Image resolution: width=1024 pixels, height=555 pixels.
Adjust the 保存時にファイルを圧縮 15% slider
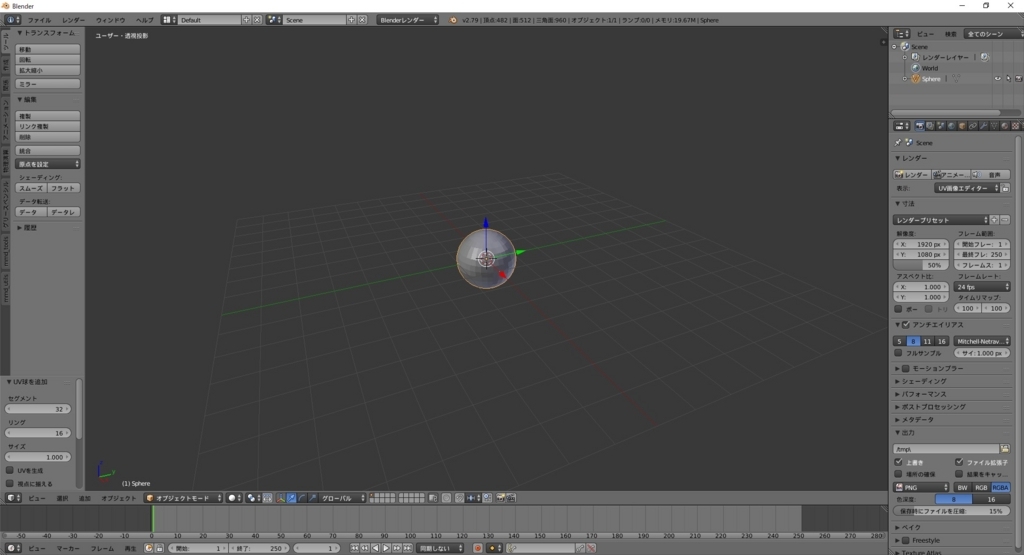pyautogui.click(x=952, y=511)
